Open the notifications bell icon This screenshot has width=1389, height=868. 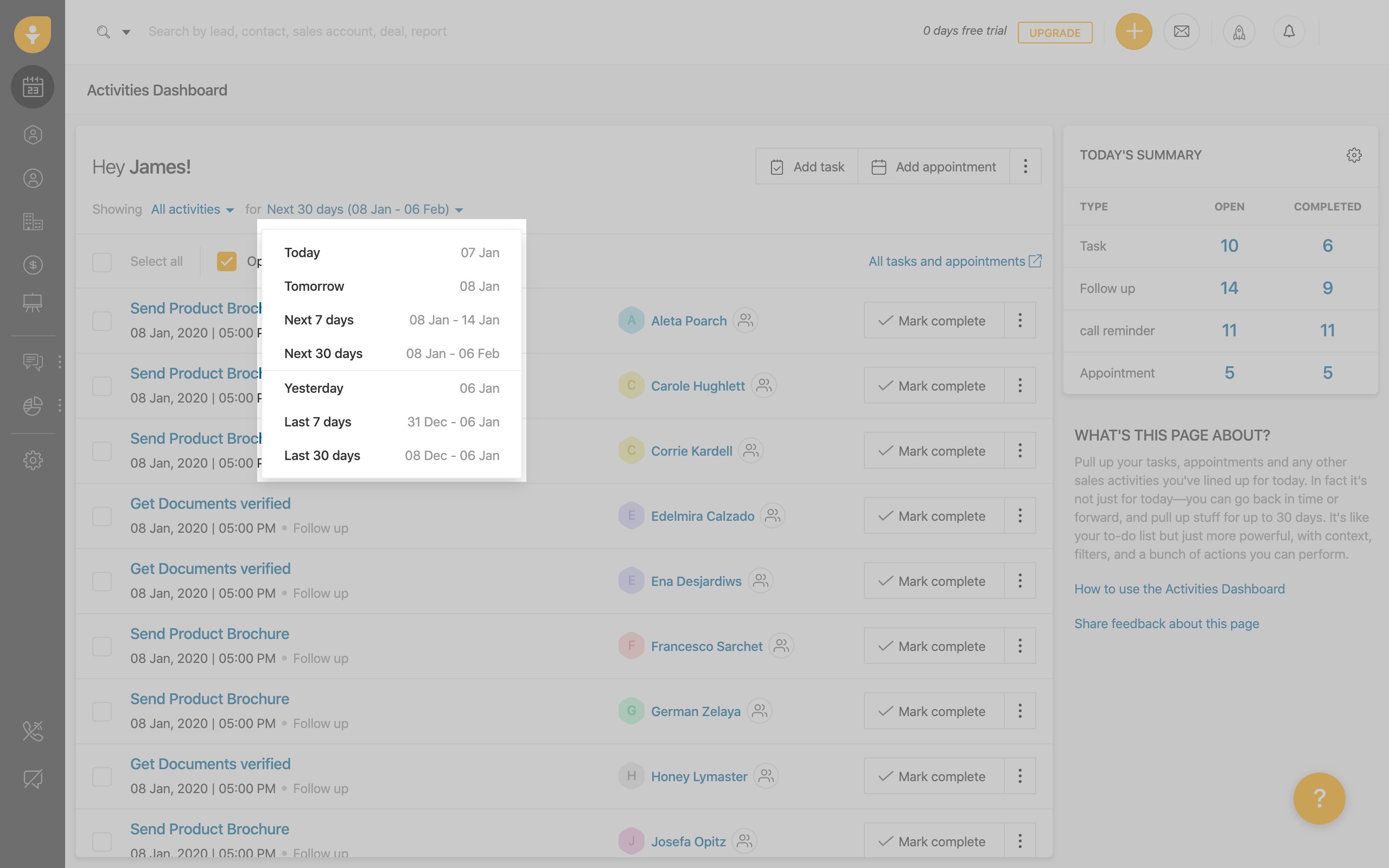coord(1289,31)
